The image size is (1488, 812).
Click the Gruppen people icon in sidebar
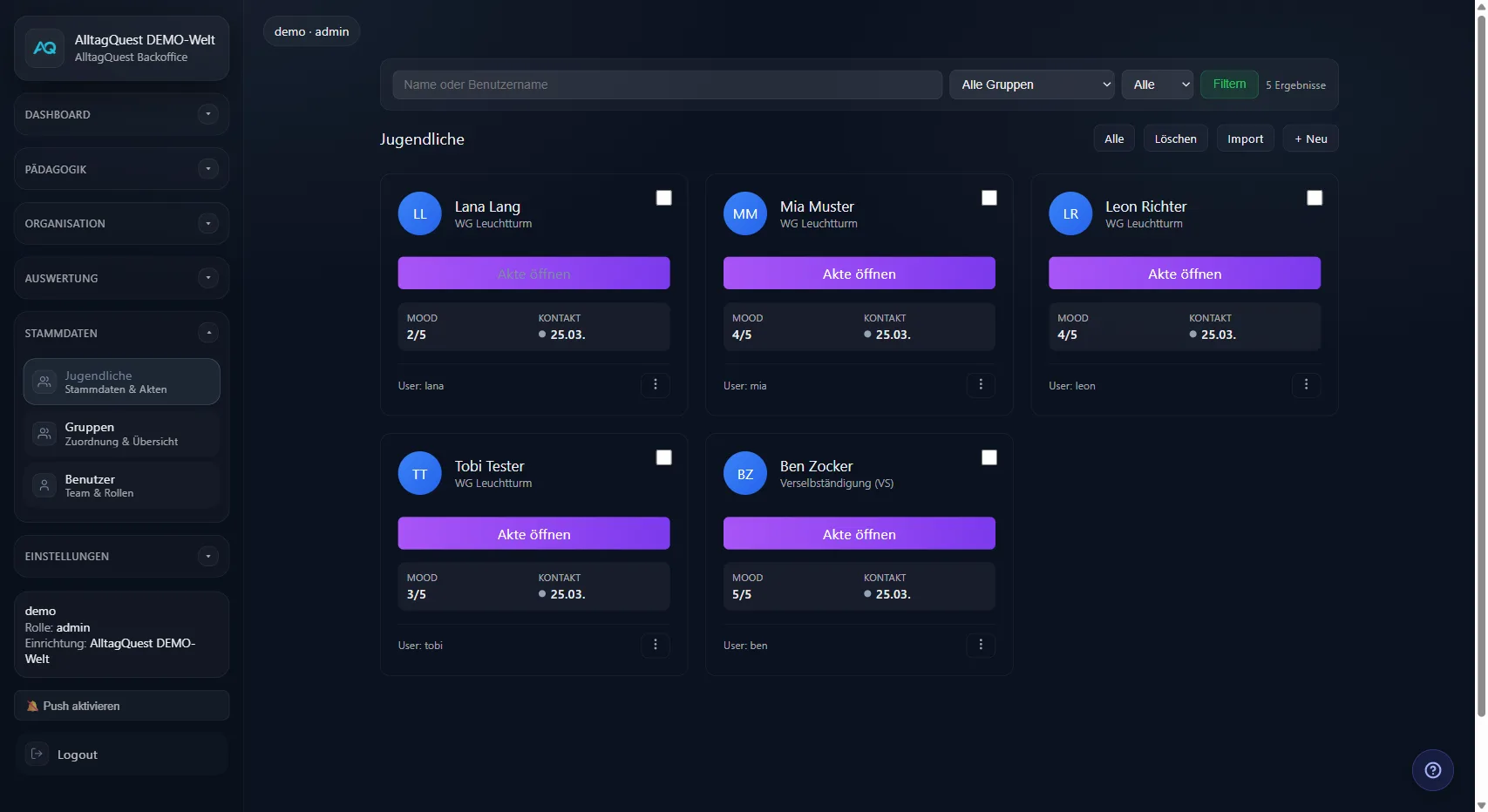click(44, 433)
